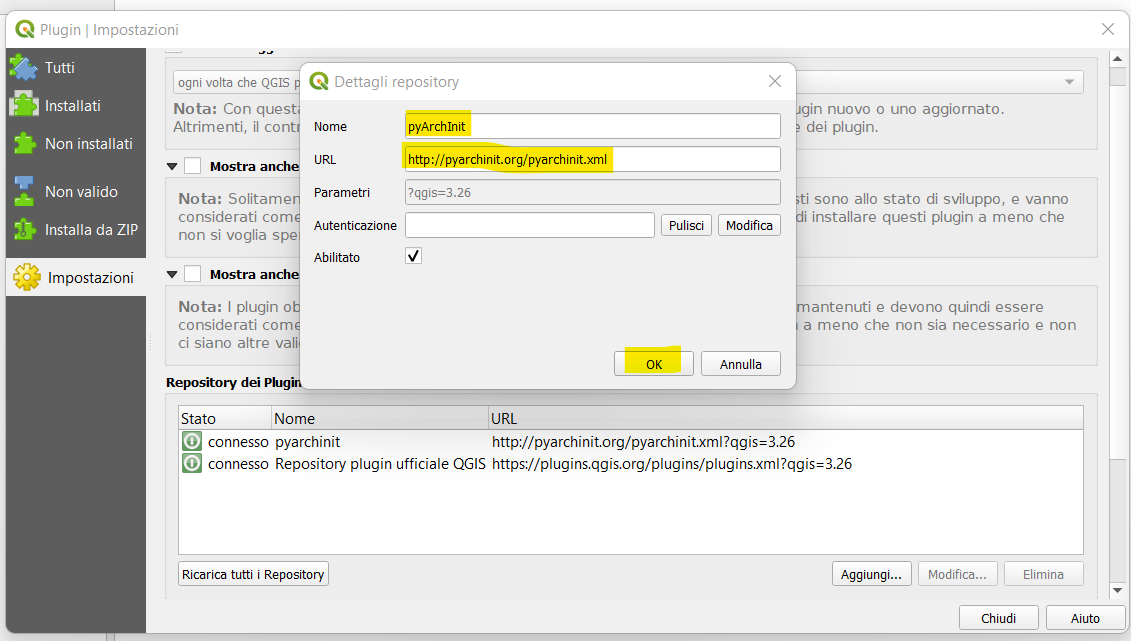
Task: Click the Elimina repository button
Action: (1043, 574)
